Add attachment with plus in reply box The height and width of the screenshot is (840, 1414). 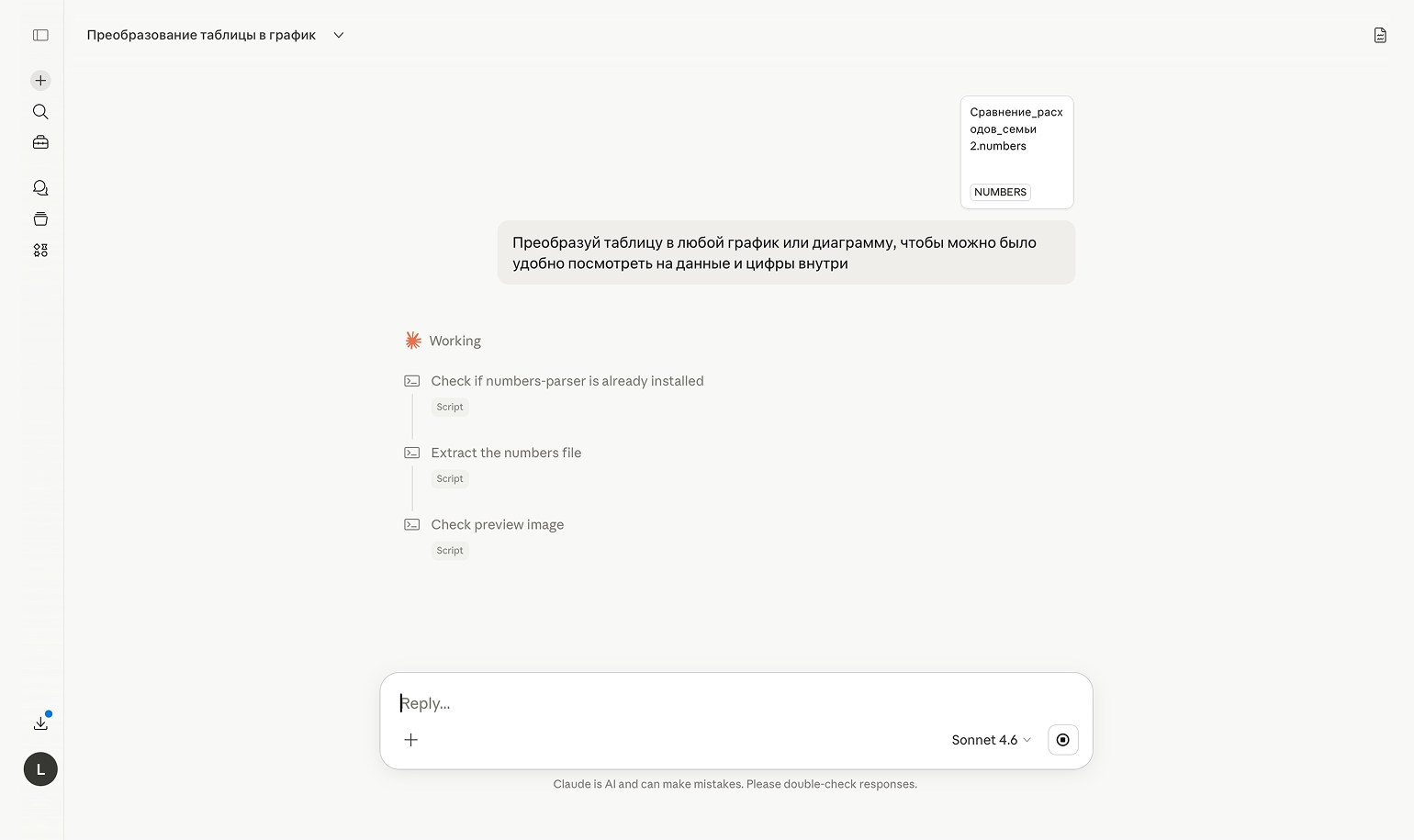[x=411, y=740]
